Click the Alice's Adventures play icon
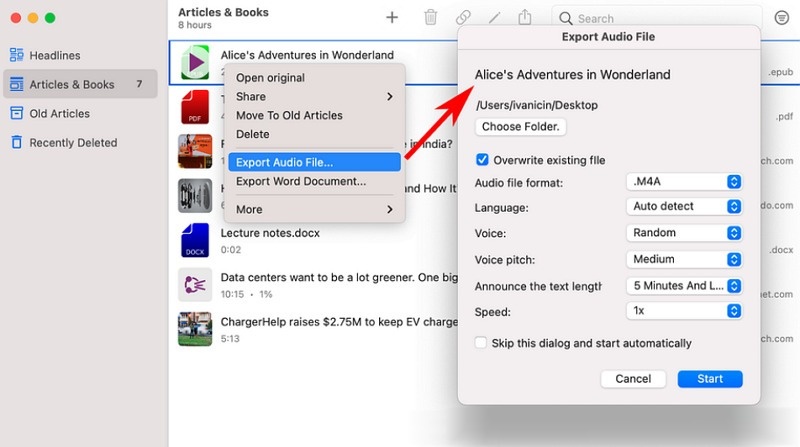Image resolution: width=800 pixels, height=447 pixels. click(194, 65)
